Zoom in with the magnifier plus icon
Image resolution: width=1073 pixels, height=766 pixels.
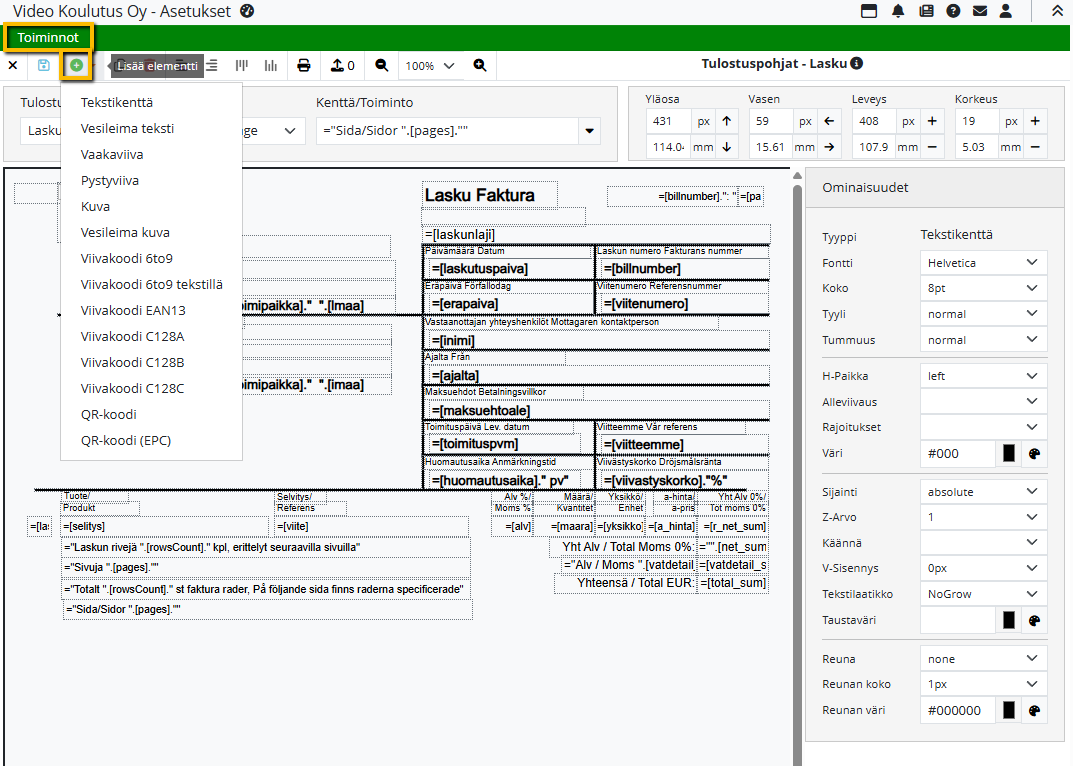[480, 65]
